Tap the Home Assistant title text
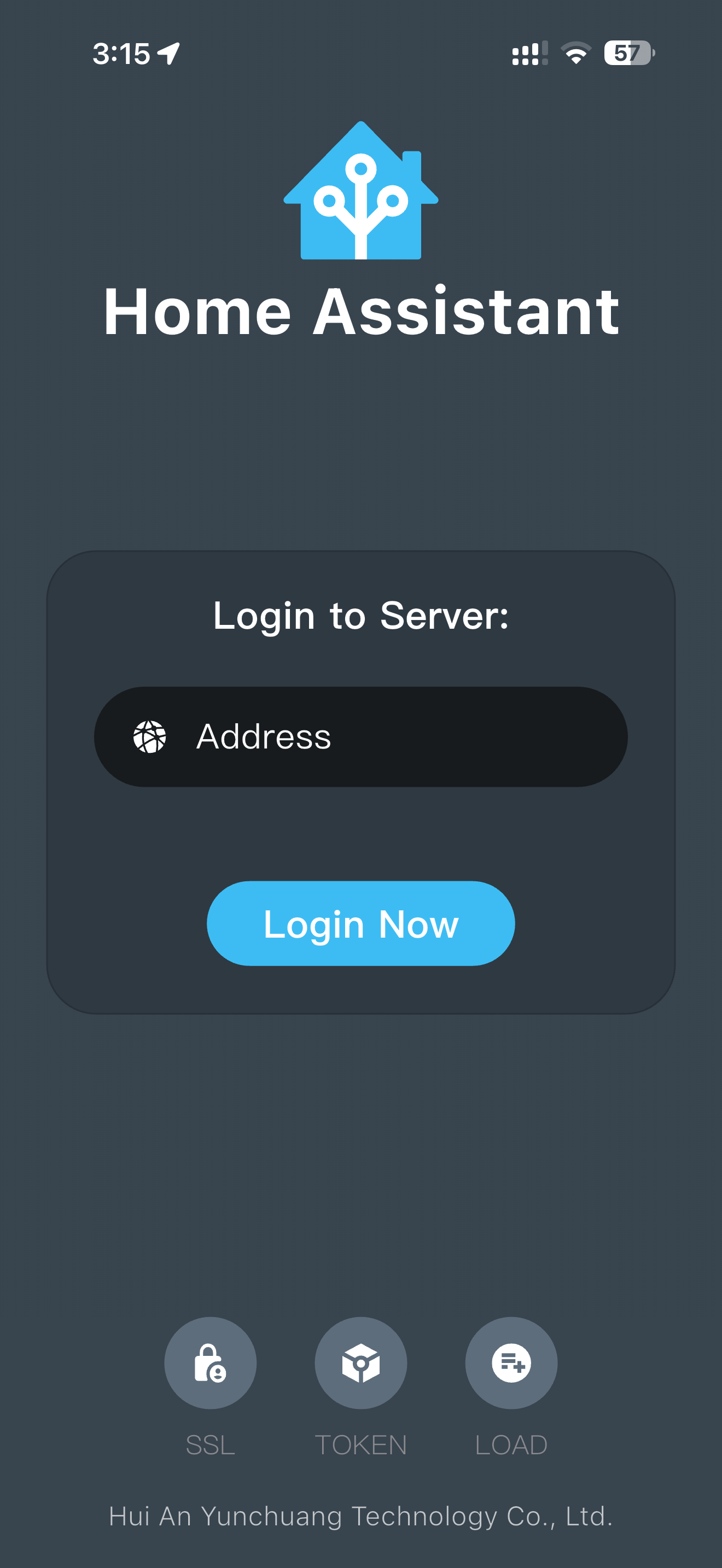 pos(361,312)
